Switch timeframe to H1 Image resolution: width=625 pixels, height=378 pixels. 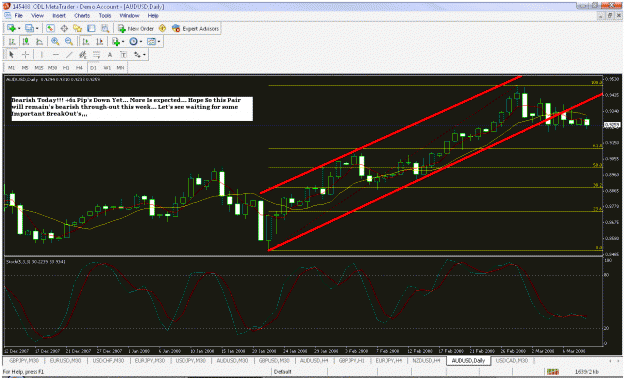66,68
